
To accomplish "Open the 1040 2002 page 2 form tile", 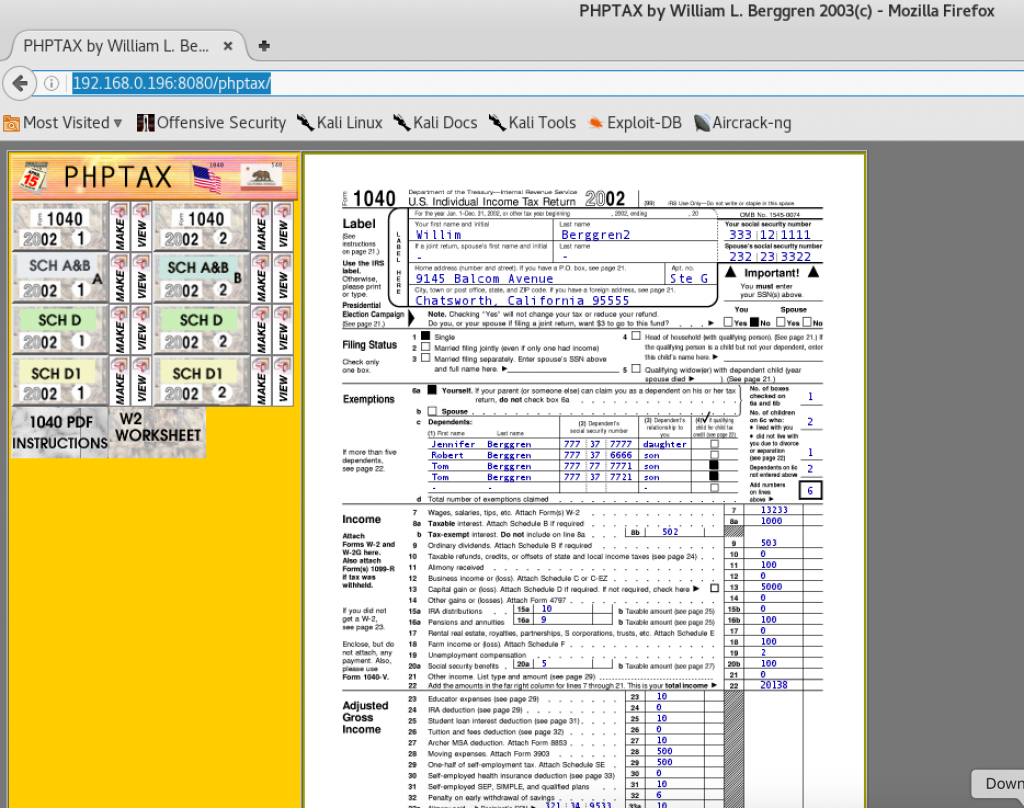I will click(x=202, y=227).
